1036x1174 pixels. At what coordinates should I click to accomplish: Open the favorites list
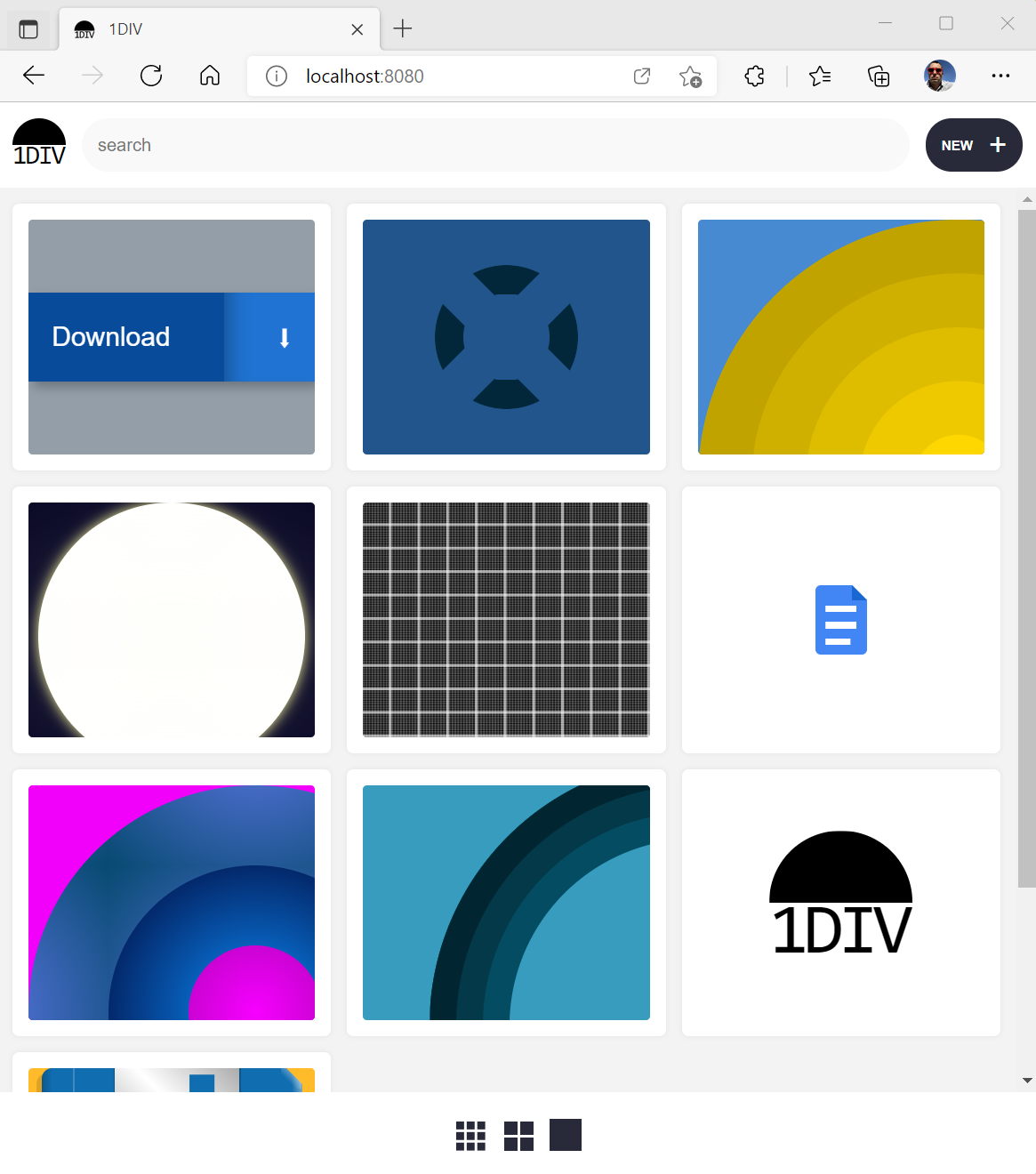tap(820, 76)
